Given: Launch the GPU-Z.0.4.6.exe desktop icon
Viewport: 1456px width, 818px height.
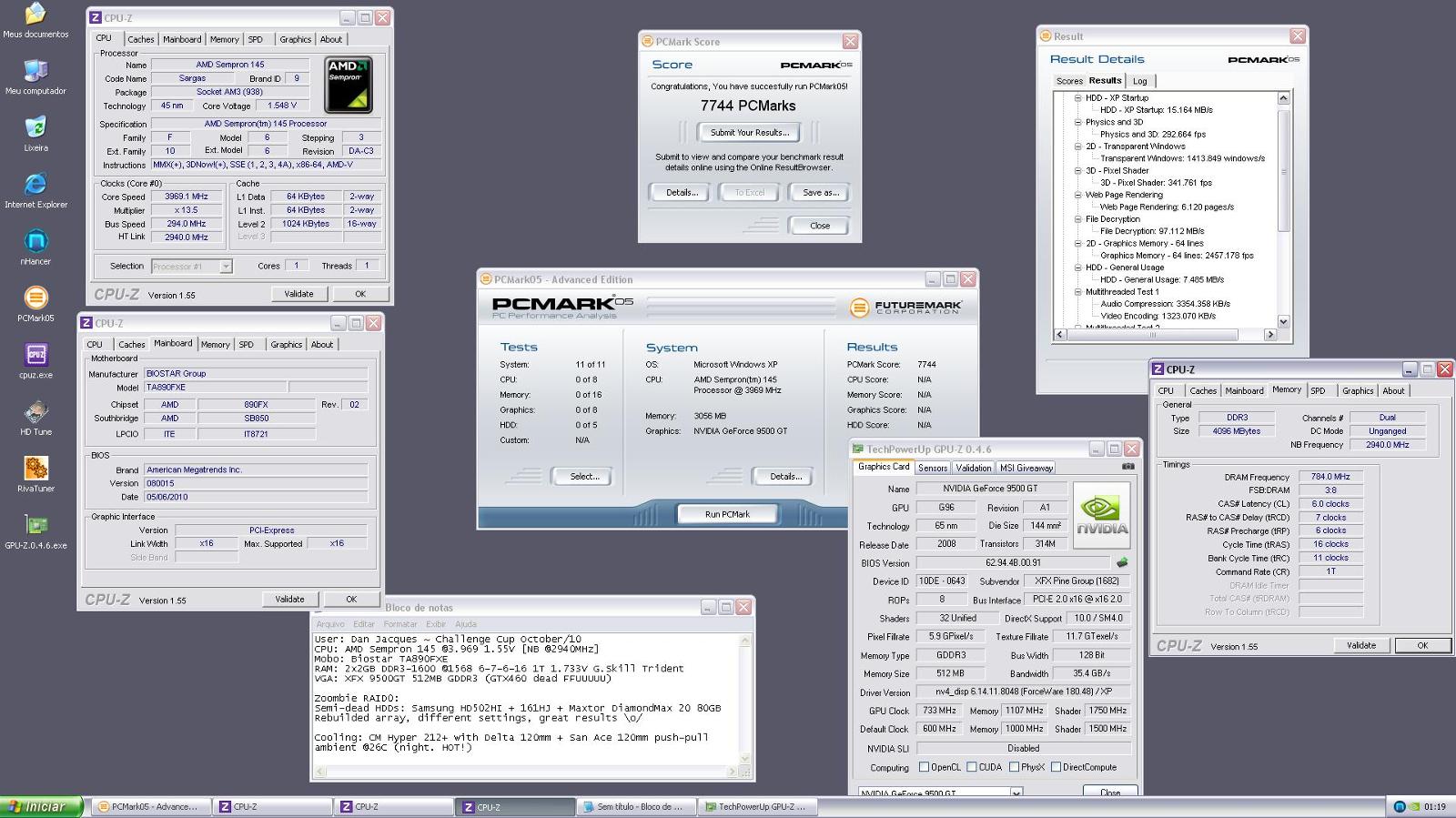Looking at the screenshot, I should tap(35, 532).
